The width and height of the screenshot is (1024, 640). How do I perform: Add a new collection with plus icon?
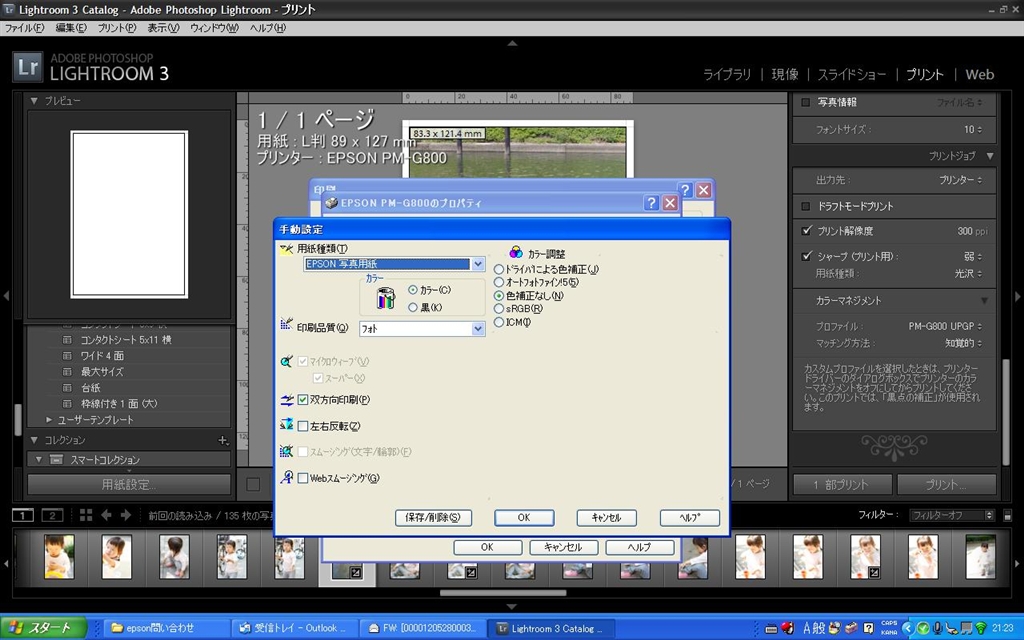[x=223, y=440]
